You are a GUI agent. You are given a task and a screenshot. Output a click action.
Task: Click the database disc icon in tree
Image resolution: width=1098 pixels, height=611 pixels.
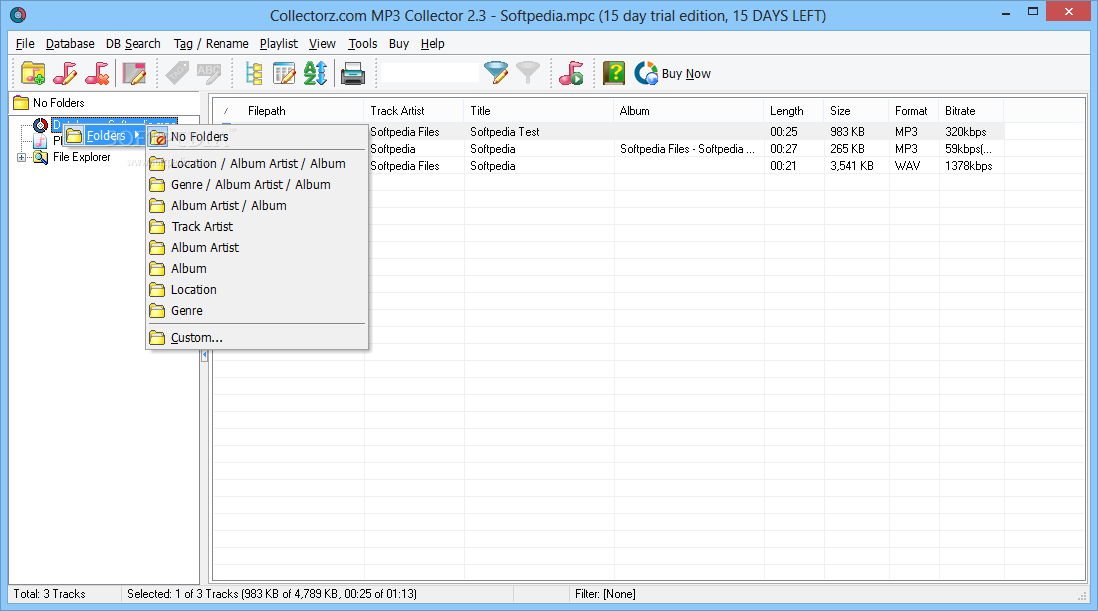pyautogui.click(x=41, y=126)
